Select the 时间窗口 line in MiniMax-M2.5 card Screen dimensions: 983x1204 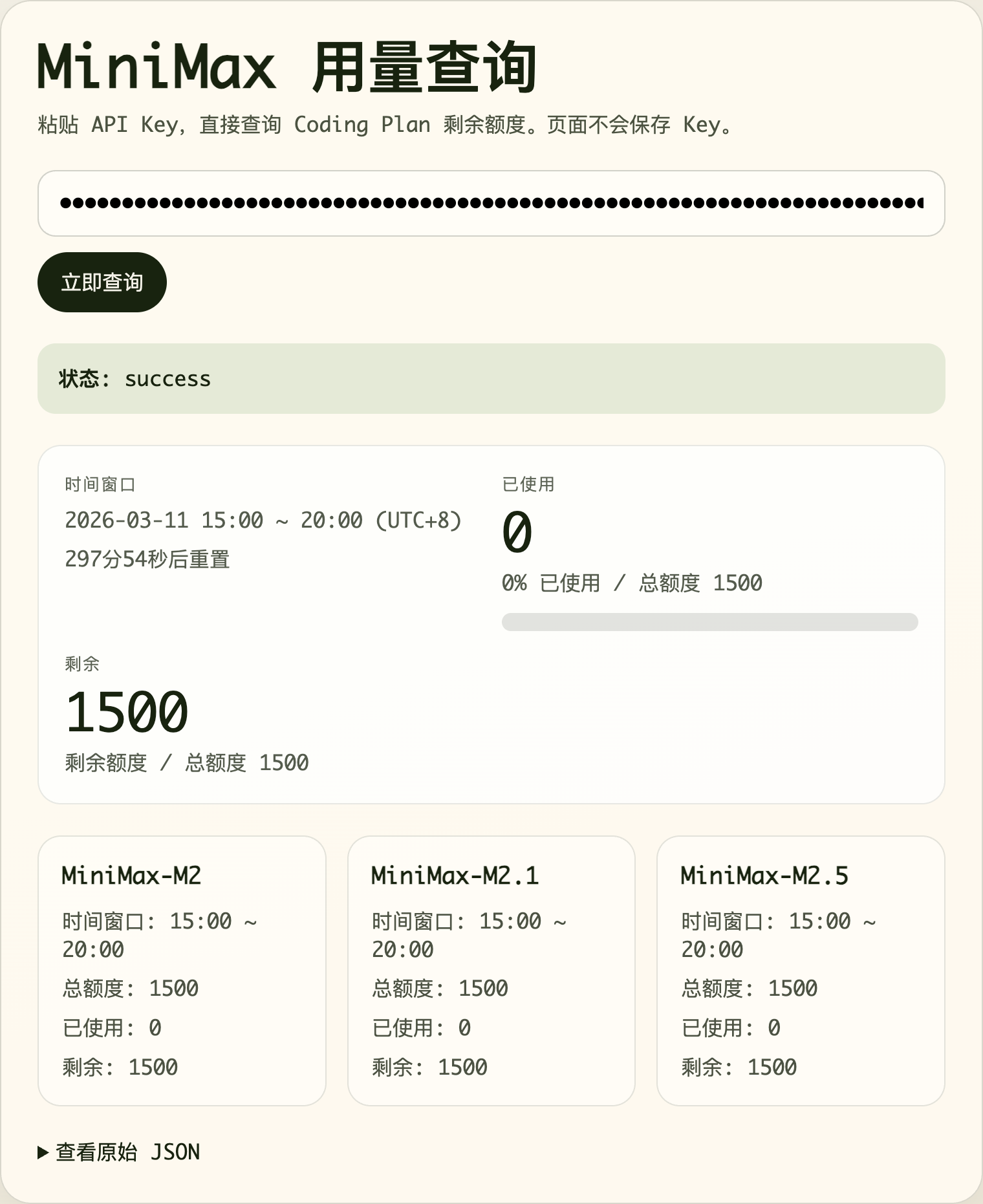click(779, 935)
